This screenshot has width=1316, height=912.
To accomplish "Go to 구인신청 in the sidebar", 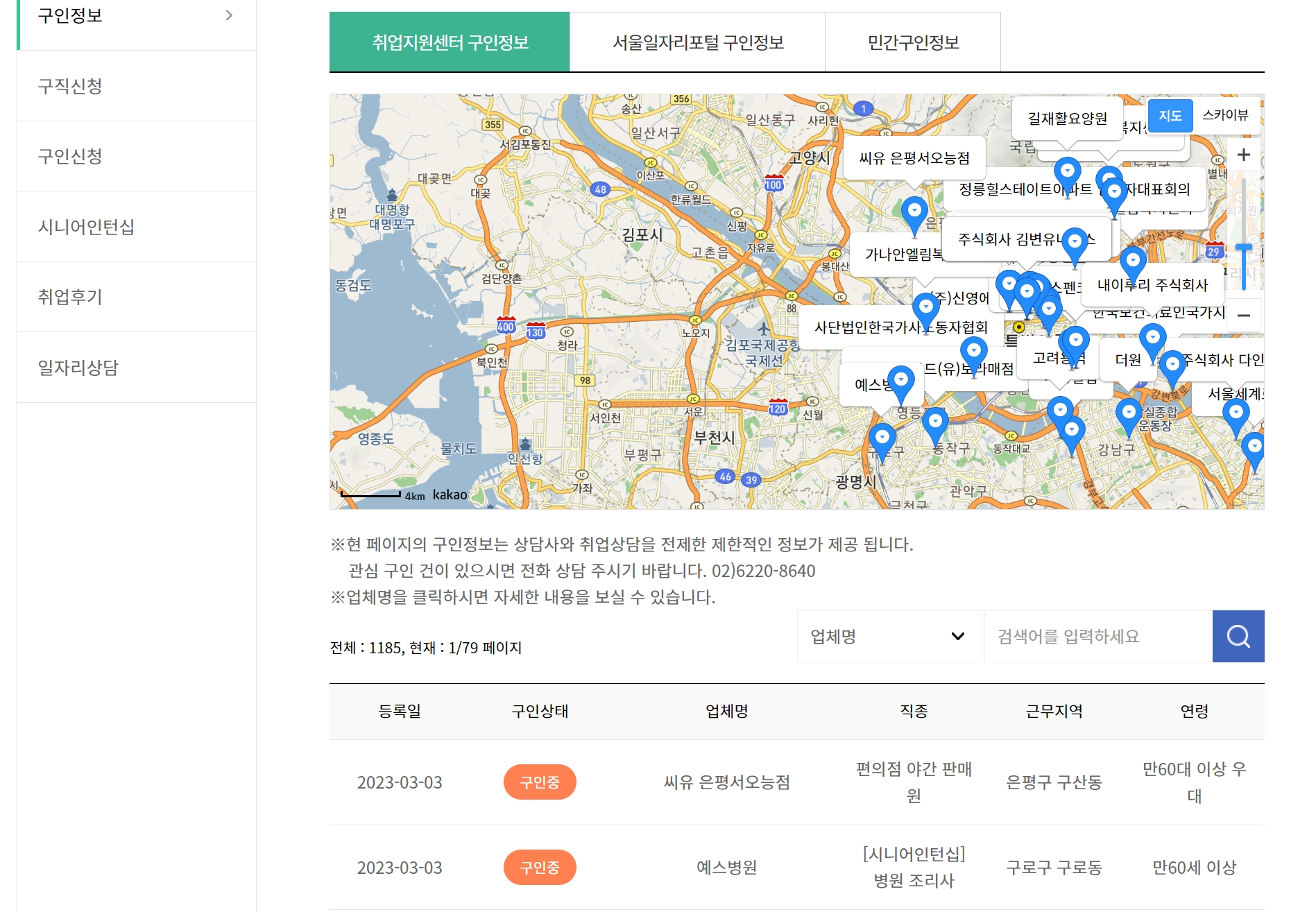I will [137, 156].
